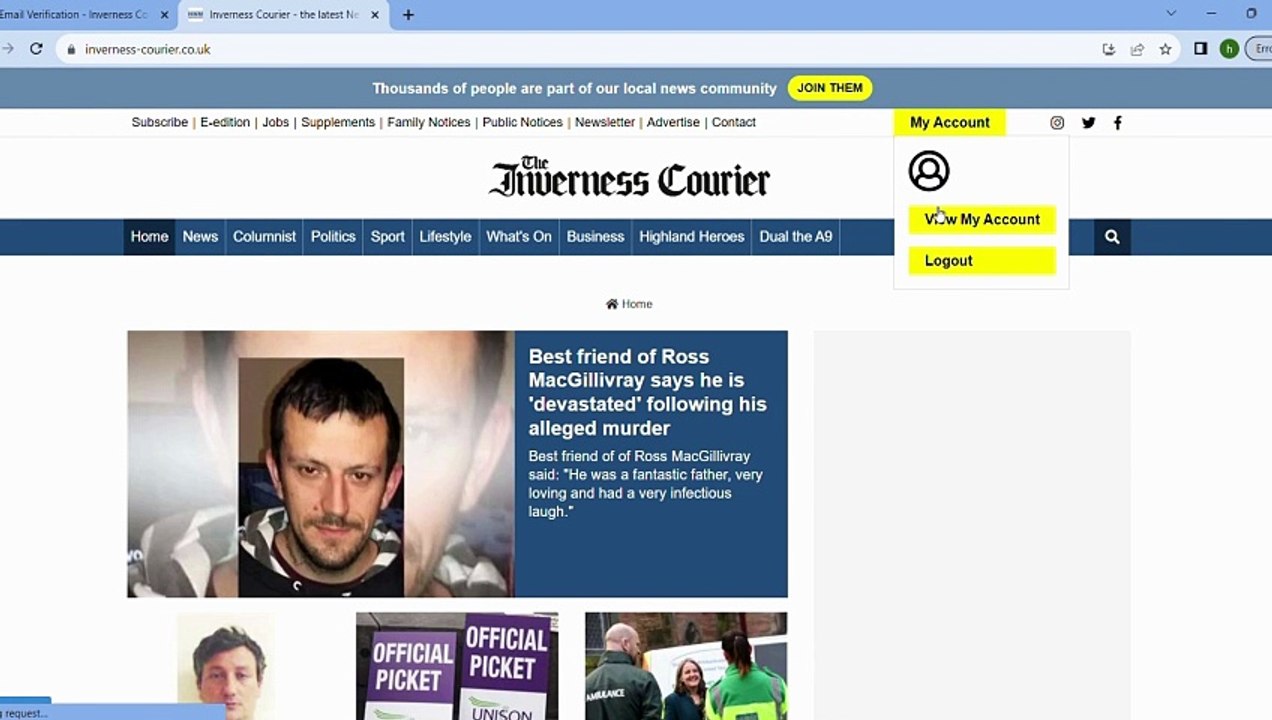The height and width of the screenshot is (720, 1272).
Task: Open the Twitter social icon
Action: click(1088, 123)
